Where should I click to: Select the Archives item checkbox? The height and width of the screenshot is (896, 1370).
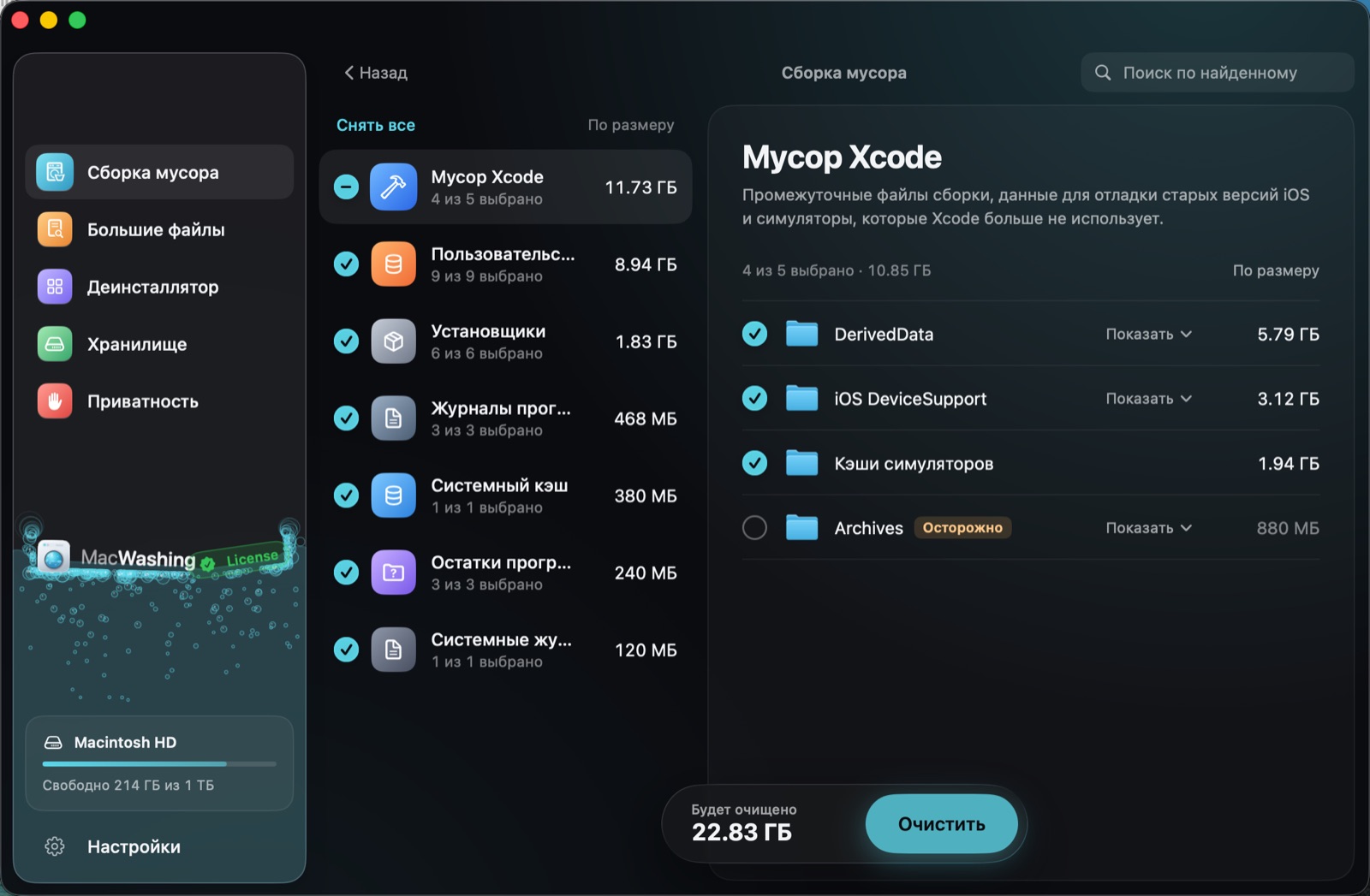tap(754, 527)
